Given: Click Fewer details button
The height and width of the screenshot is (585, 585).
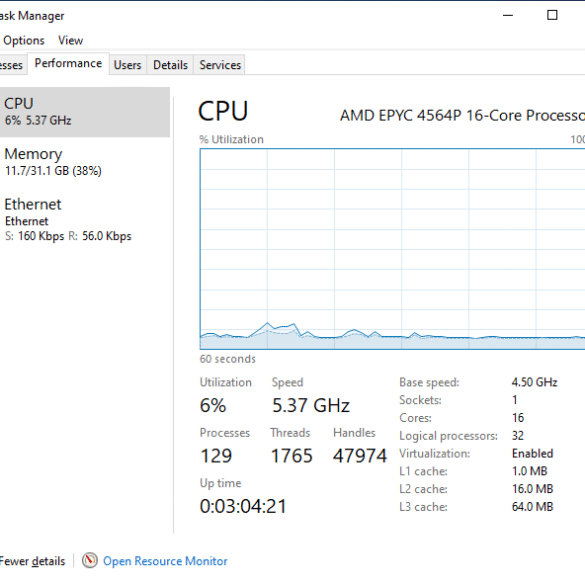Looking at the screenshot, I should click(32, 561).
